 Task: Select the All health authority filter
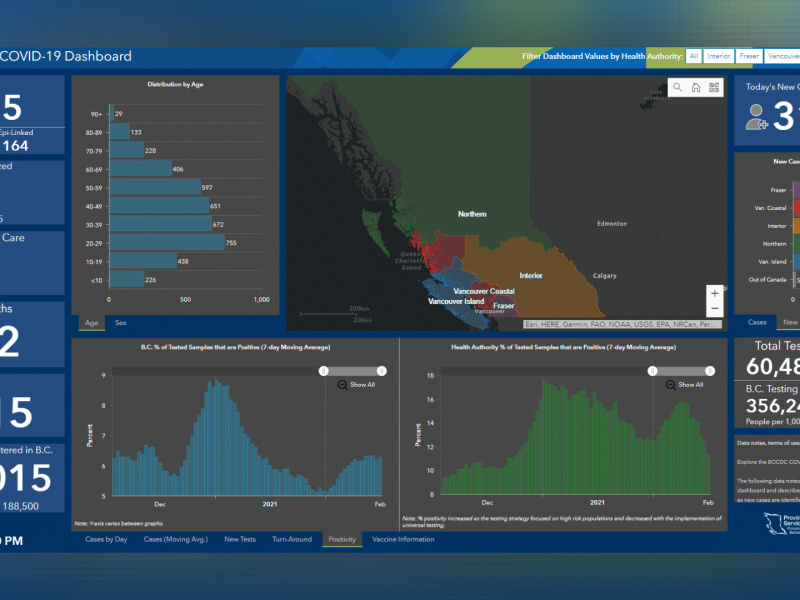point(692,57)
